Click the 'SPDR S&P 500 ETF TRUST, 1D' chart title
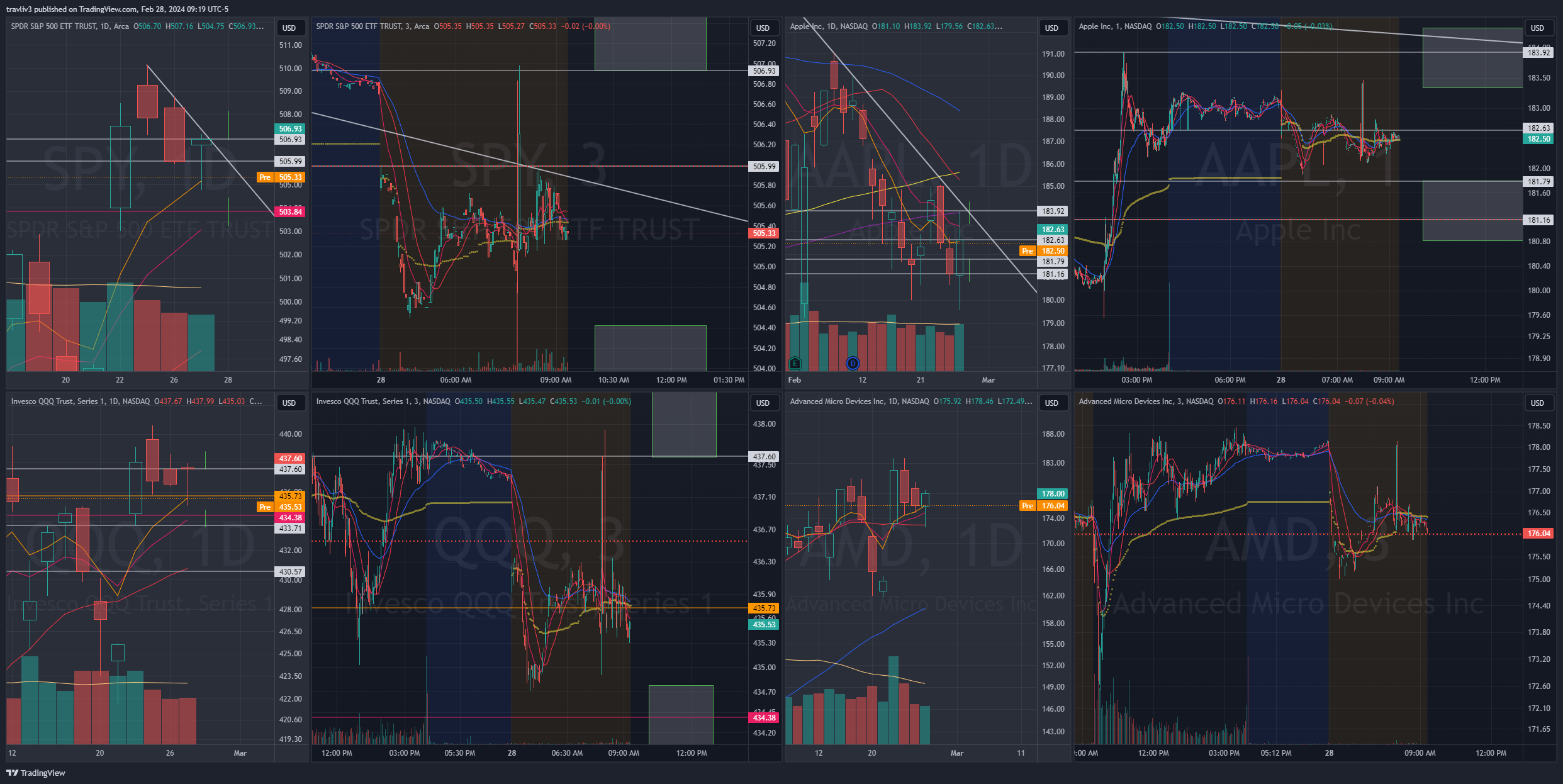The width and height of the screenshot is (1563, 784). point(60,26)
